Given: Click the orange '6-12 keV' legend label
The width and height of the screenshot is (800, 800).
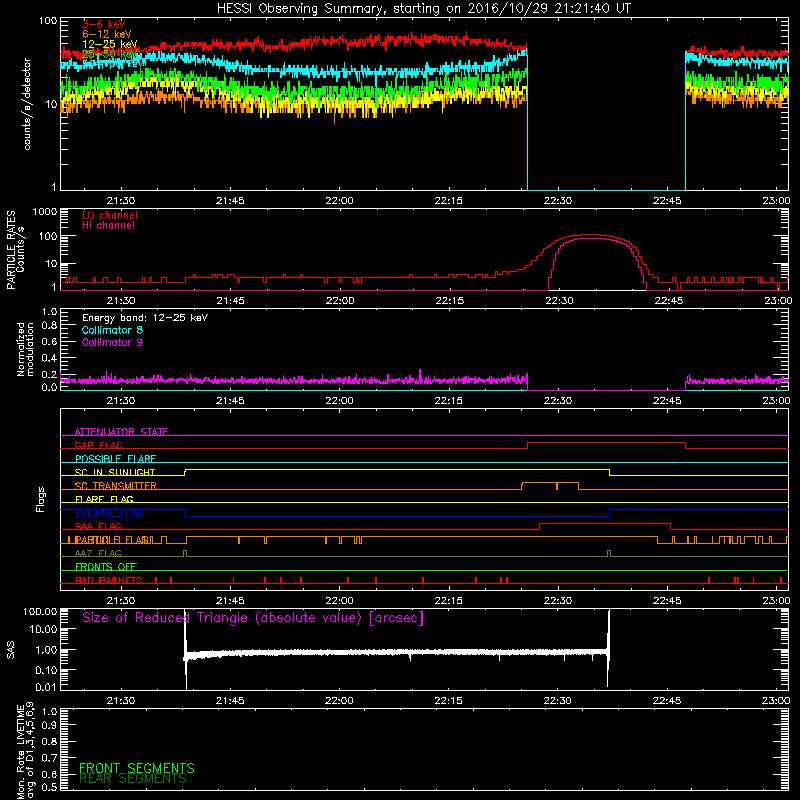Looking at the screenshot, I should tap(107, 34).
